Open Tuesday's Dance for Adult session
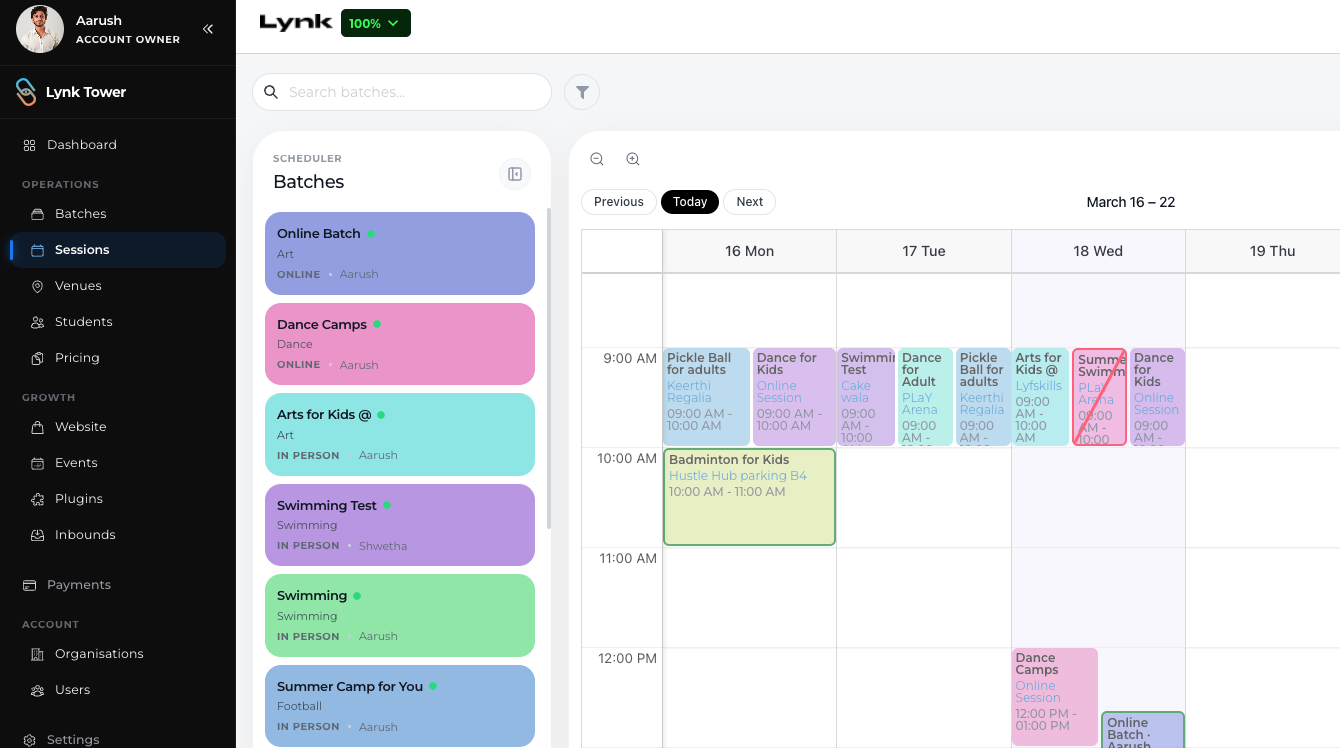The image size is (1340, 748). coord(925,397)
